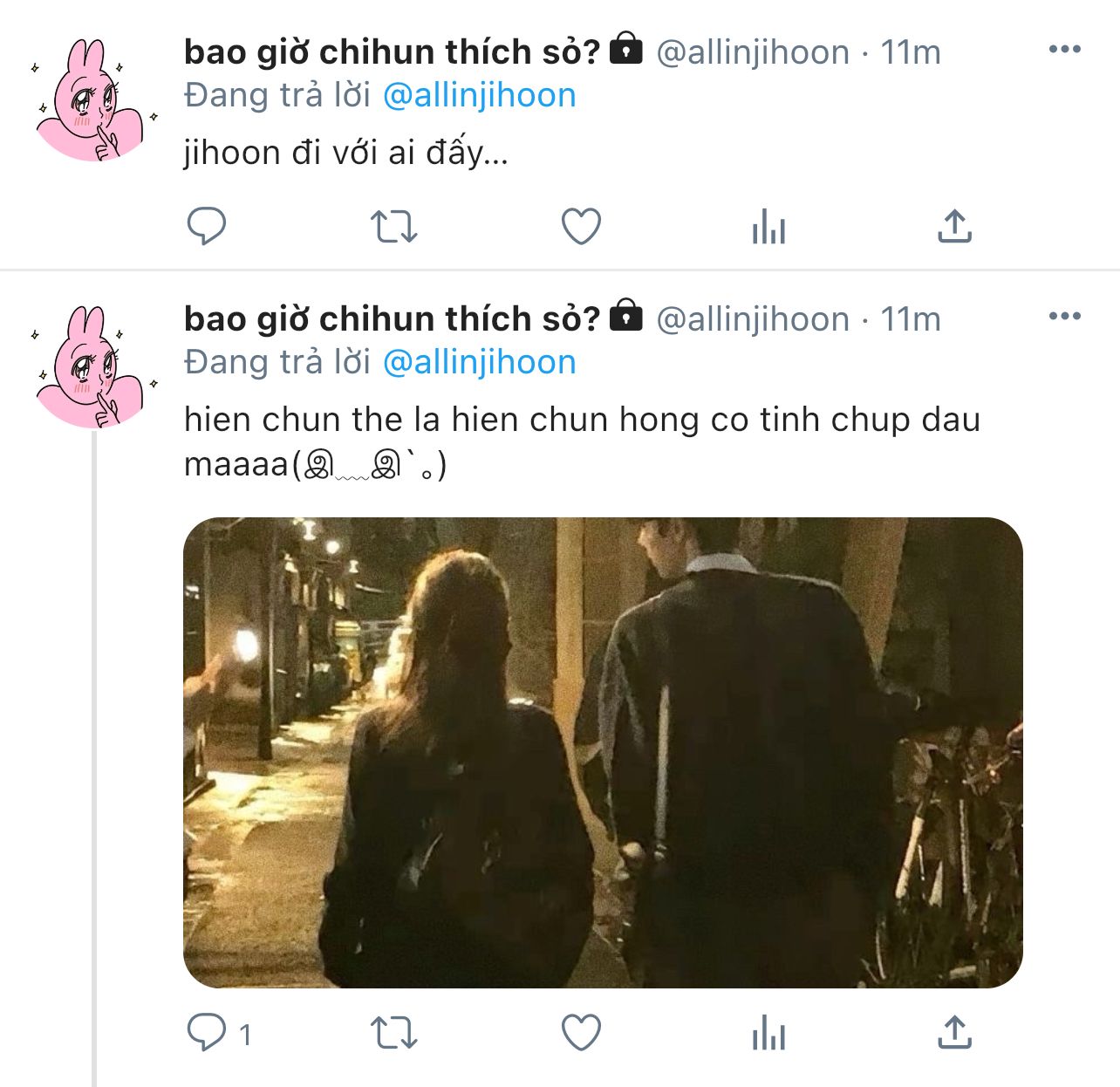This screenshot has width=1120, height=1087.
Task: Share the first tweet
Action: (954, 227)
